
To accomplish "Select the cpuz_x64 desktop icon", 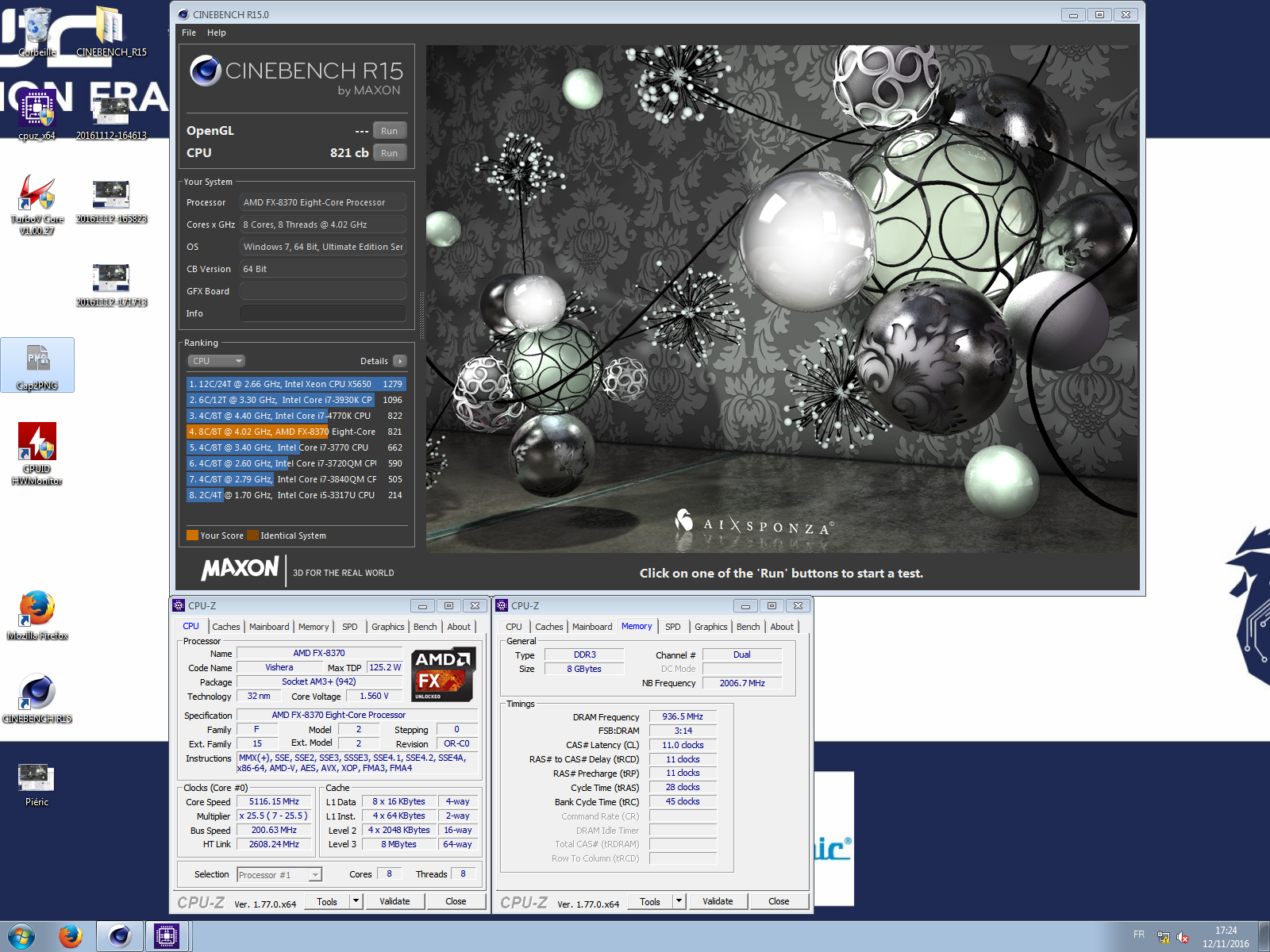I will point(37,113).
